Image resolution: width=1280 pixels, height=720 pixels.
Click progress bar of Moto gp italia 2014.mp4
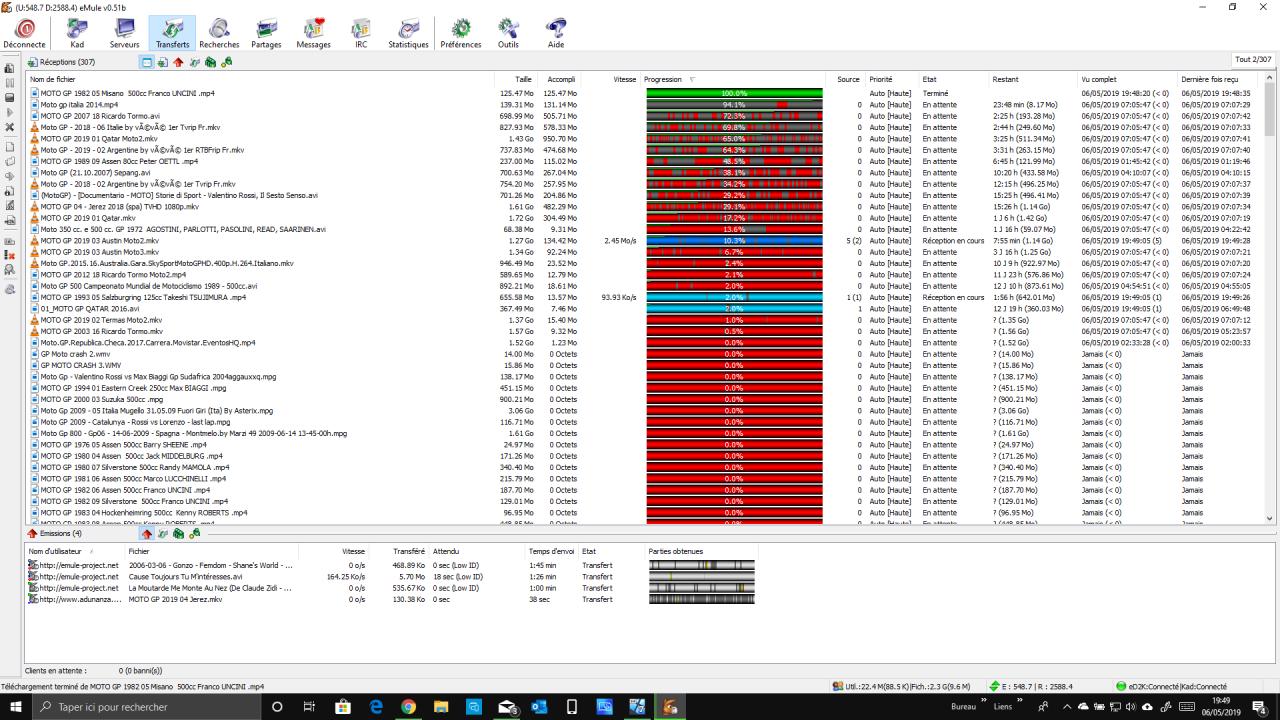tap(734, 104)
